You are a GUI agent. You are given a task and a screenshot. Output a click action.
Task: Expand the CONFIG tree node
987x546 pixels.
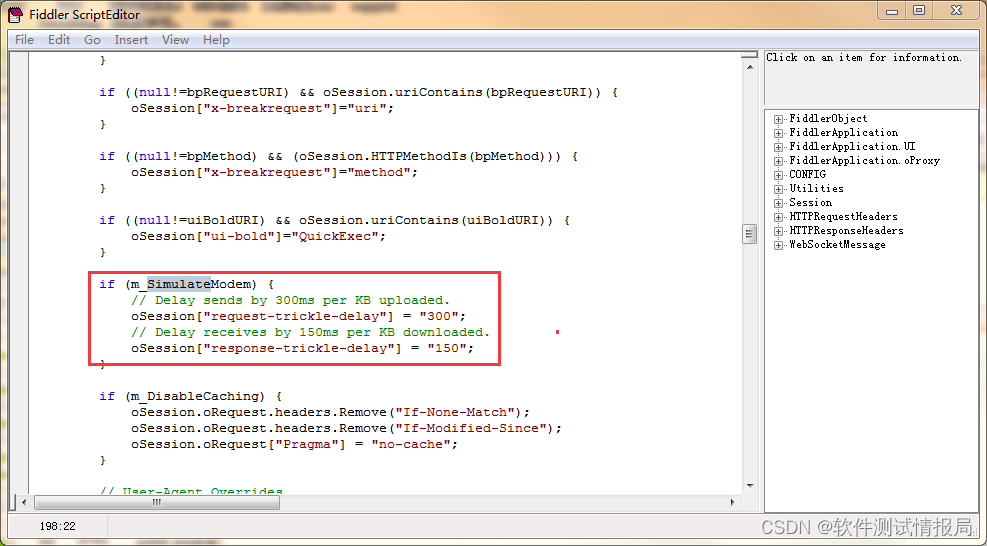(x=779, y=175)
